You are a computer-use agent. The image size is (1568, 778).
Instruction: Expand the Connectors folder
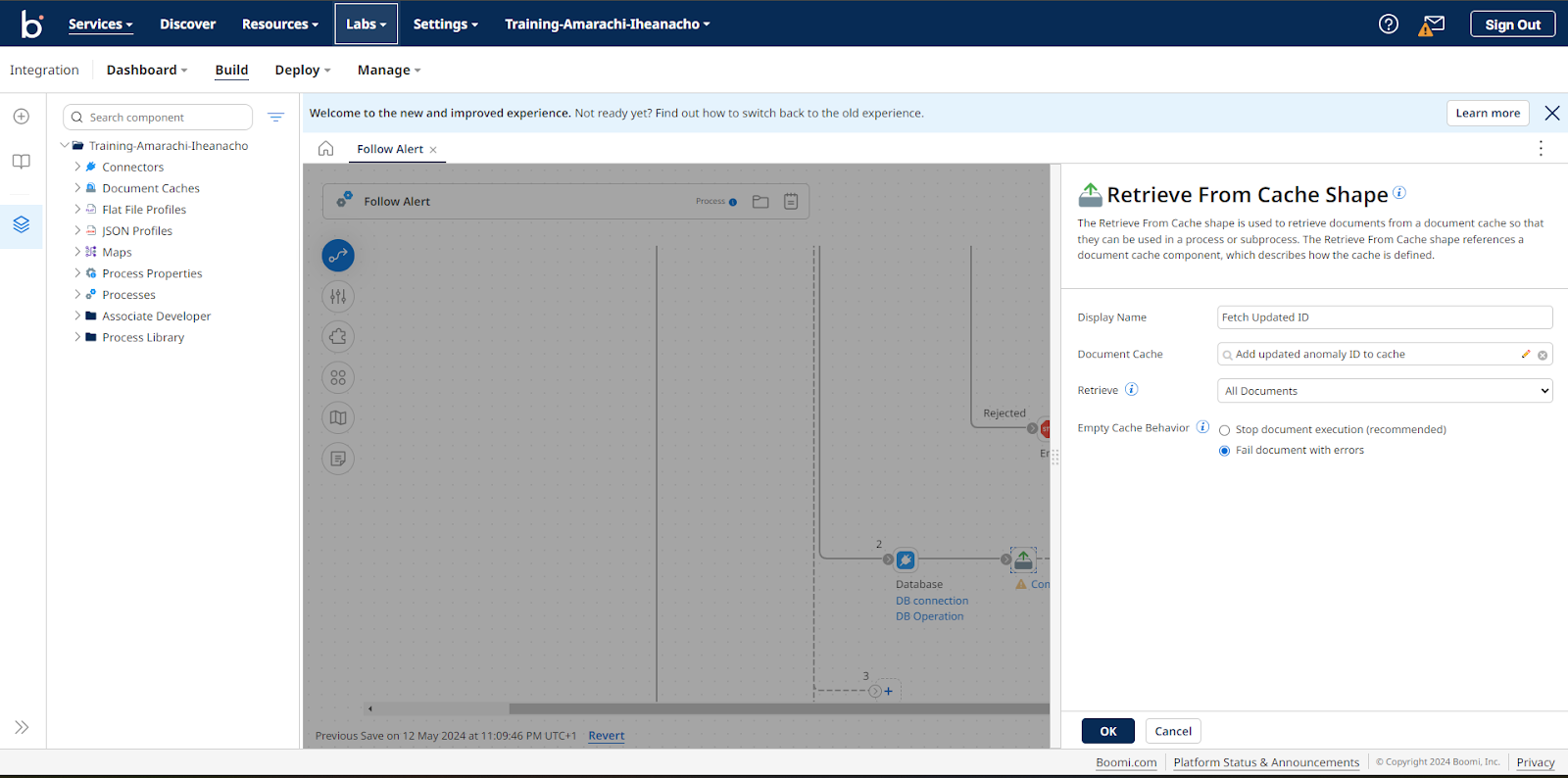77,167
